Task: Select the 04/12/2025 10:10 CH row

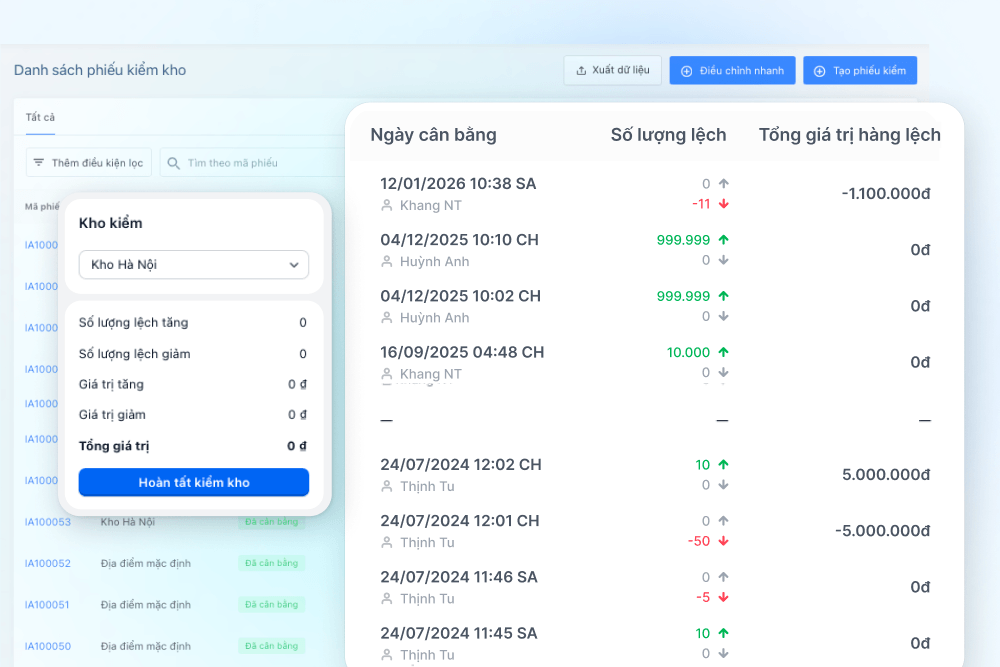Action: (x=656, y=250)
